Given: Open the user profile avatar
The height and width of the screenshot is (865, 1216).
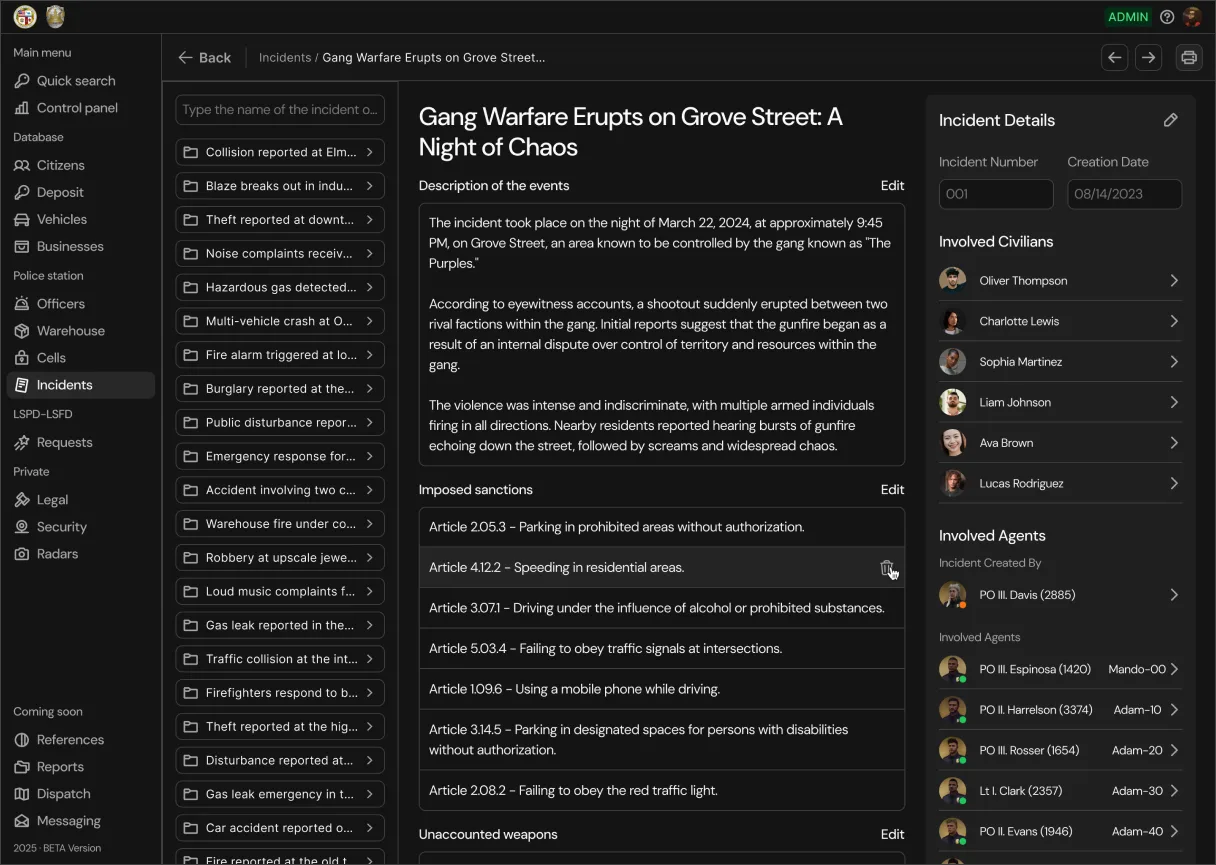Looking at the screenshot, I should 1192,17.
